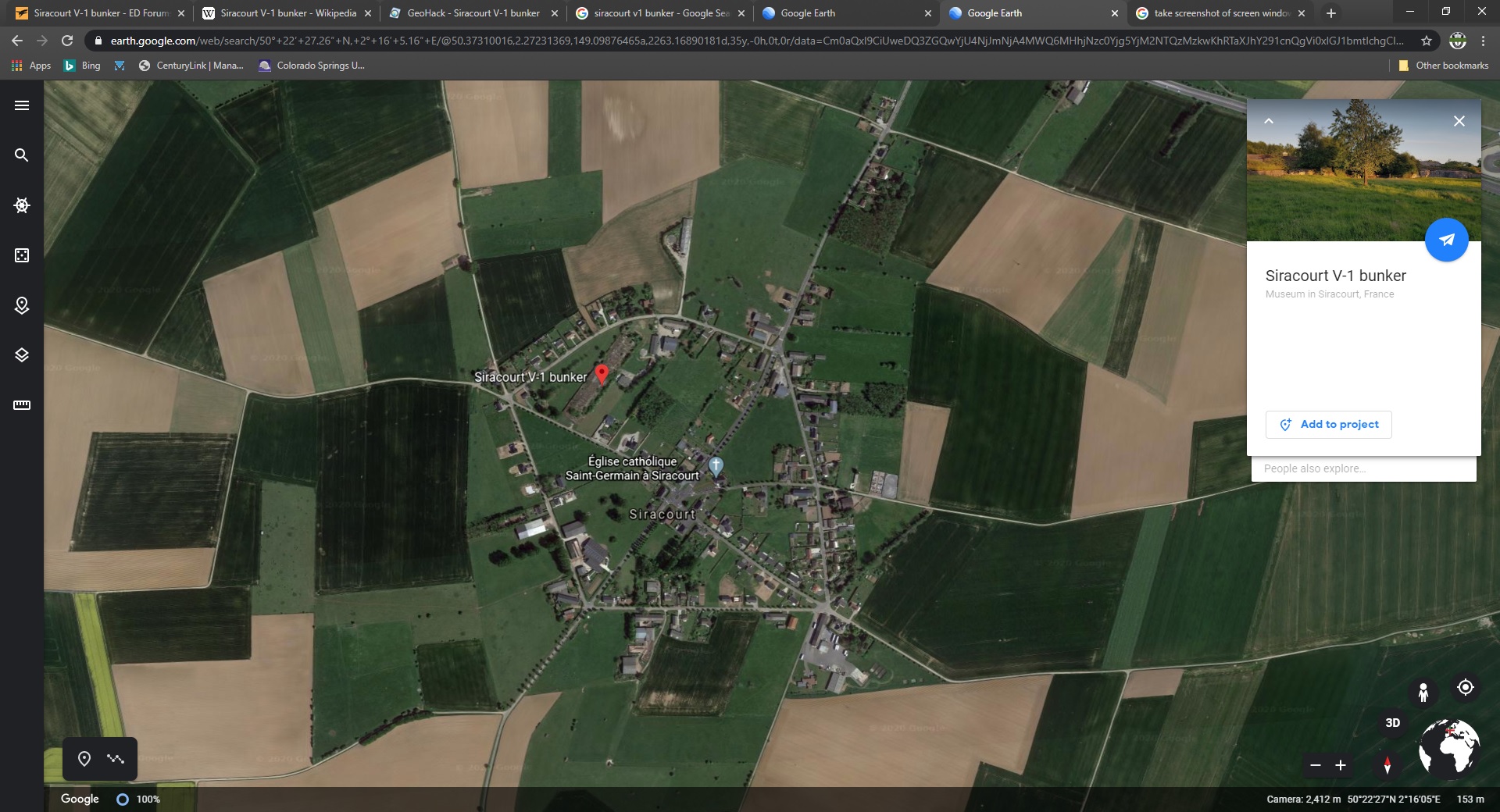Click the Pegman Street View icon
The image size is (1500, 812).
point(1423,693)
